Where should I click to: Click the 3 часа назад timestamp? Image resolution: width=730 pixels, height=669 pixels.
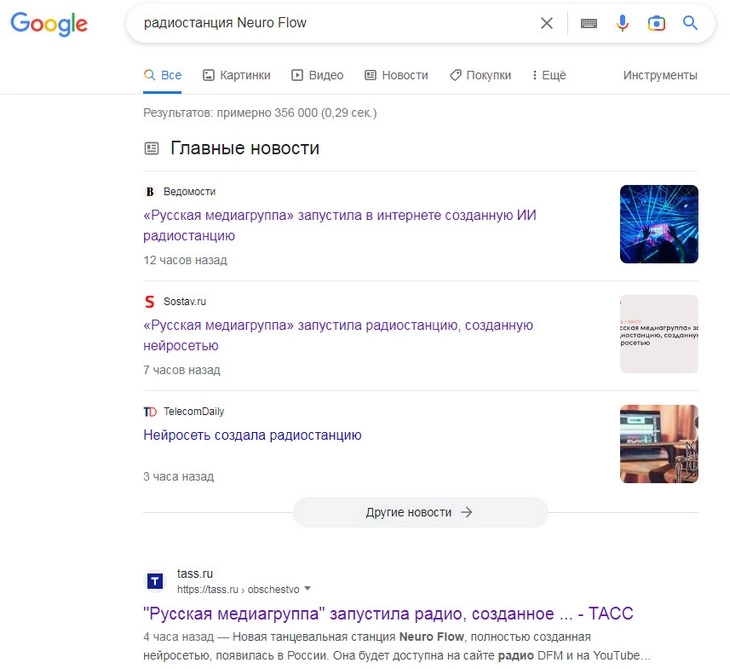click(x=179, y=477)
